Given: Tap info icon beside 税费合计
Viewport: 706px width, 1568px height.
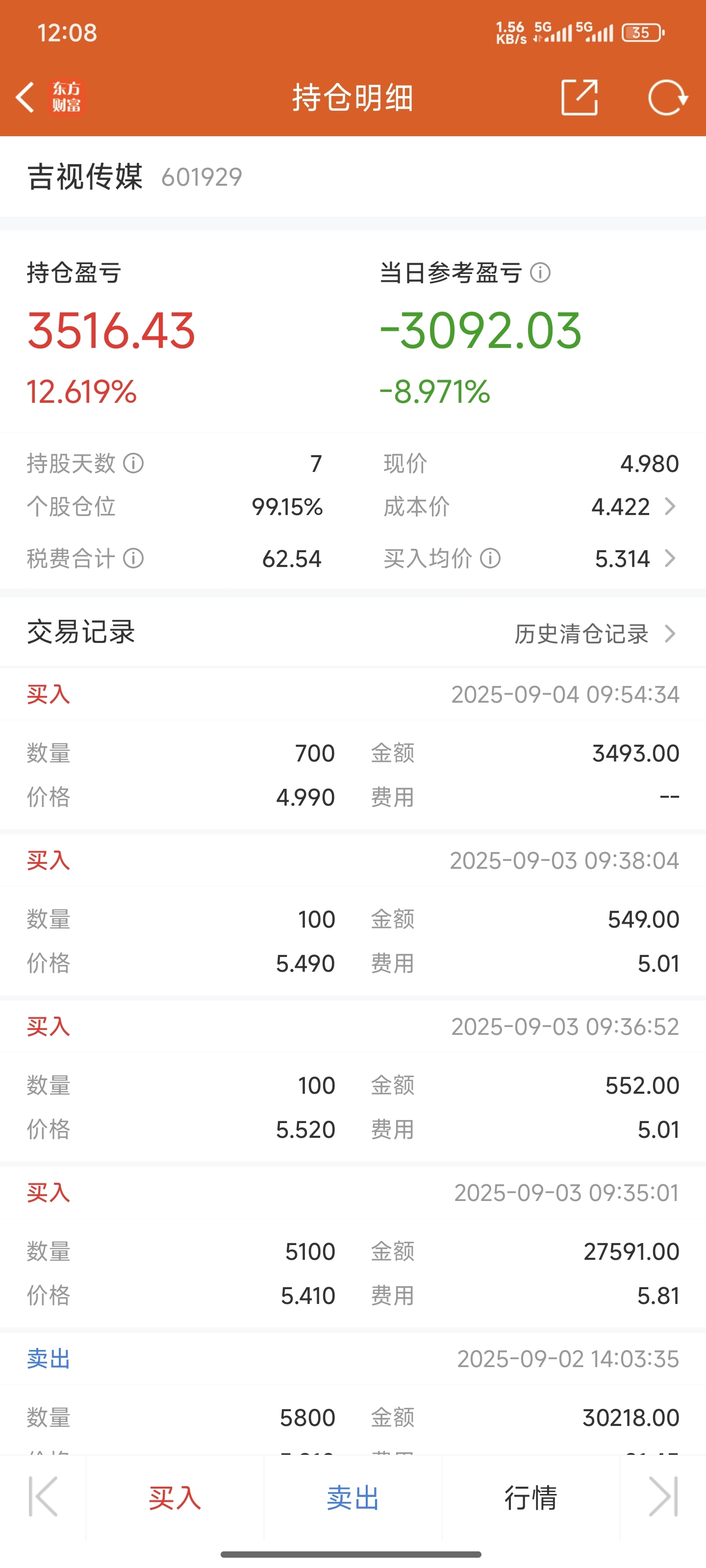Looking at the screenshot, I should click(x=133, y=558).
